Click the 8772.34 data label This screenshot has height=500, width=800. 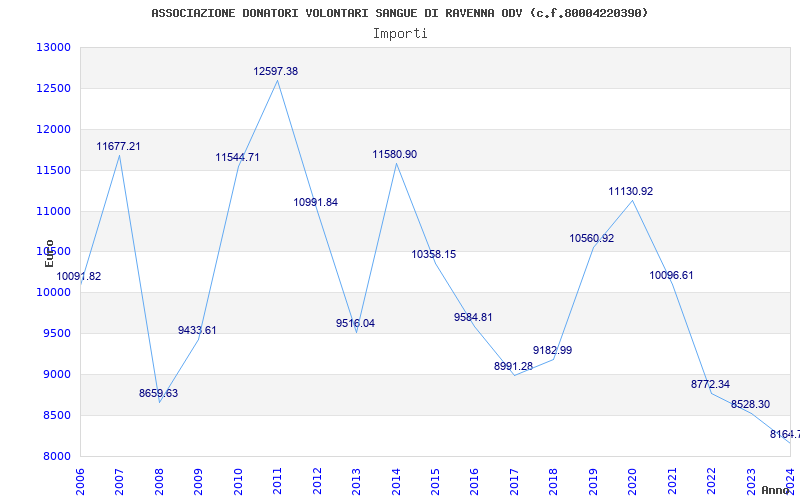[710, 384]
